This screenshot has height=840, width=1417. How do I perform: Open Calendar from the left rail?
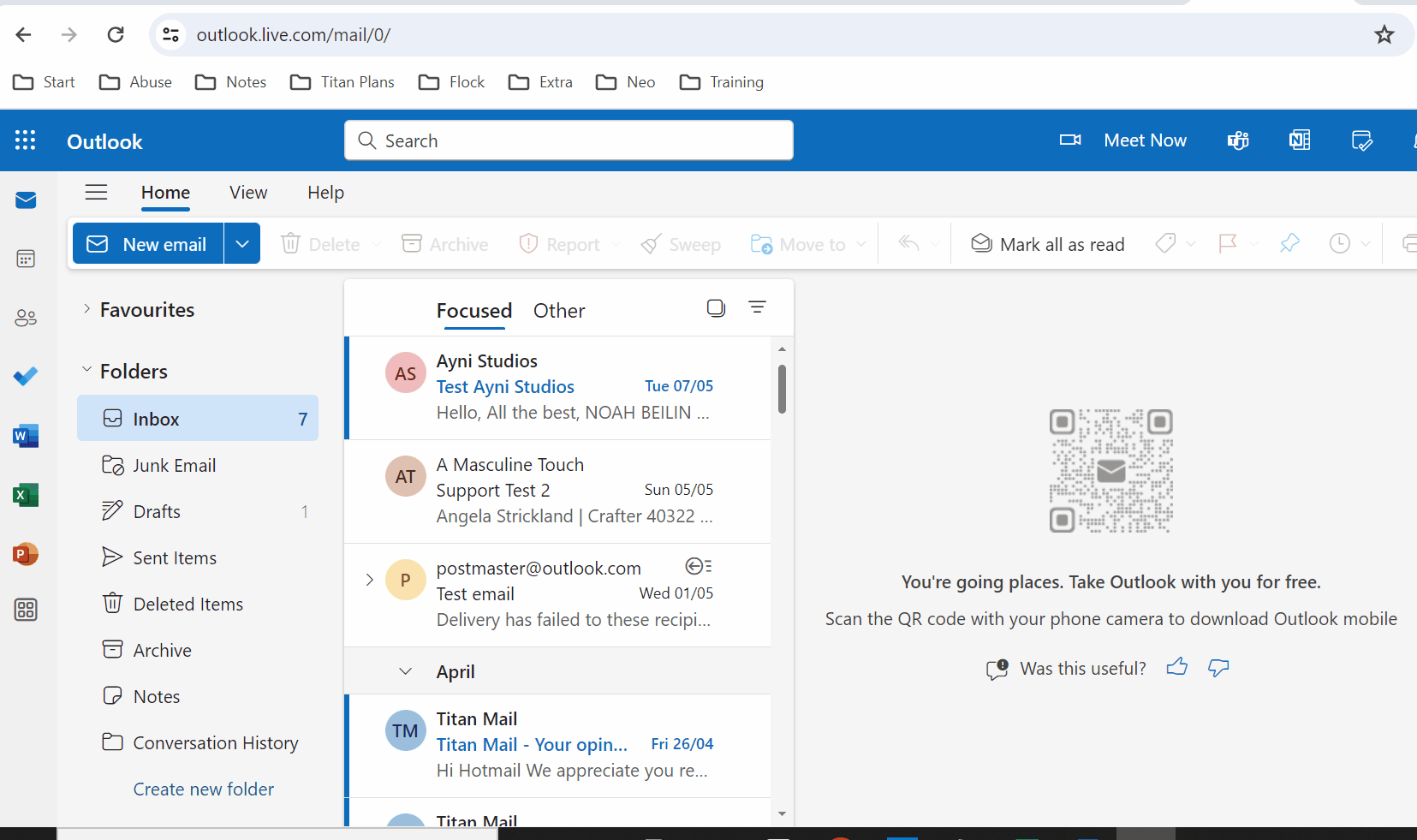click(26, 259)
